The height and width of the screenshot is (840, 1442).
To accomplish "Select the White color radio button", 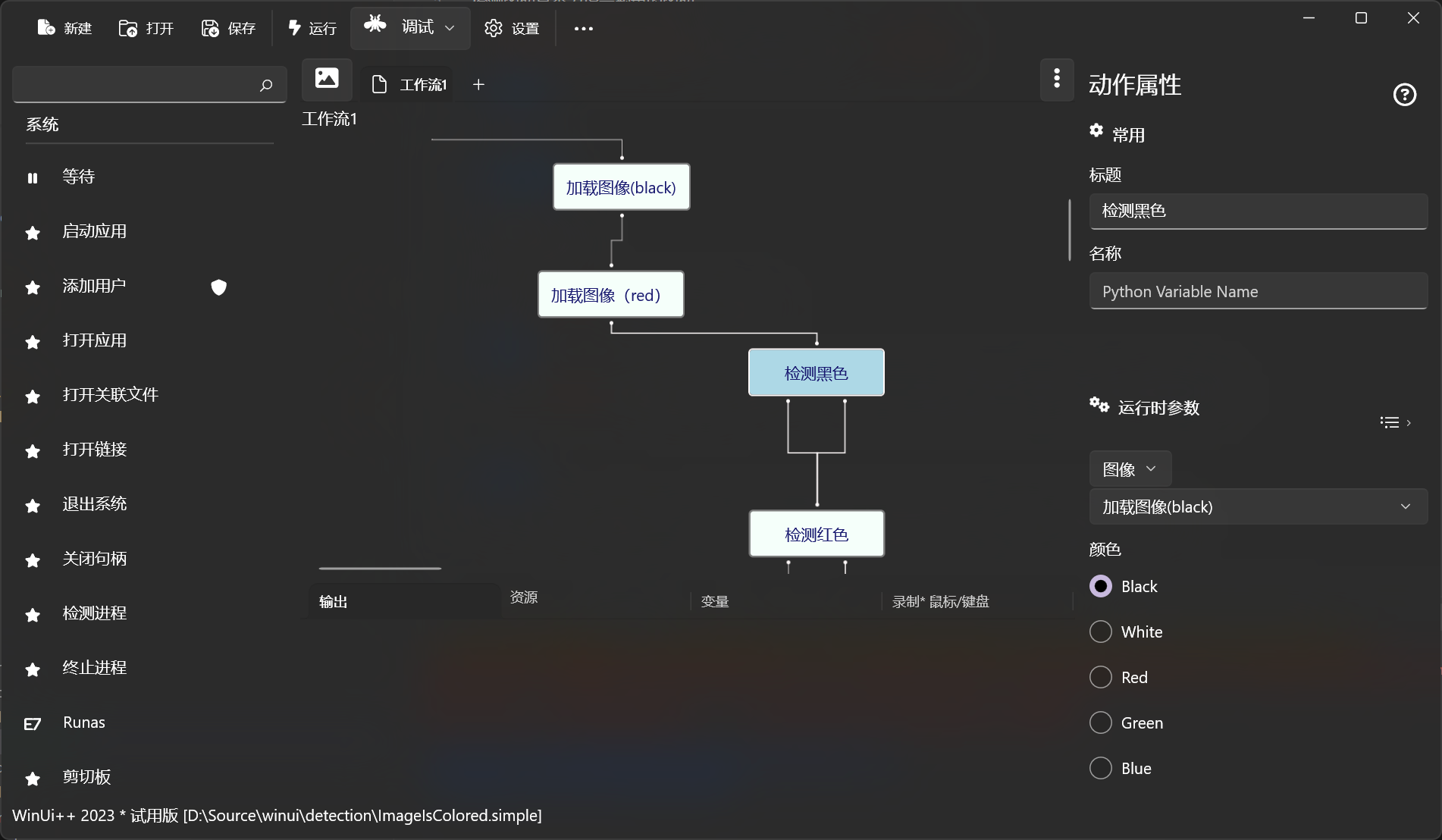I will pyautogui.click(x=1101, y=632).
